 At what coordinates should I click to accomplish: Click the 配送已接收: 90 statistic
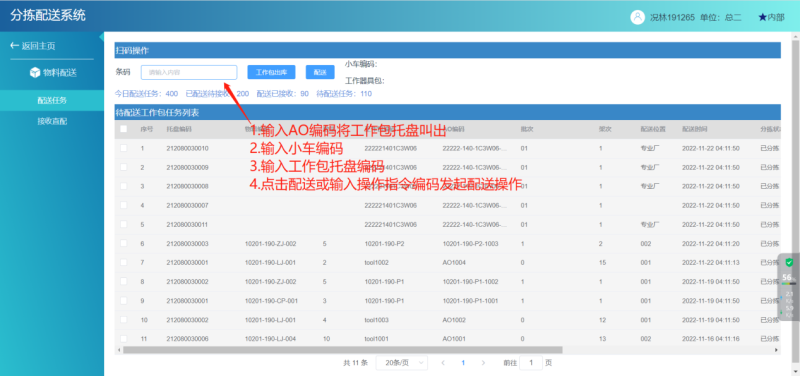tap(282, 94)
